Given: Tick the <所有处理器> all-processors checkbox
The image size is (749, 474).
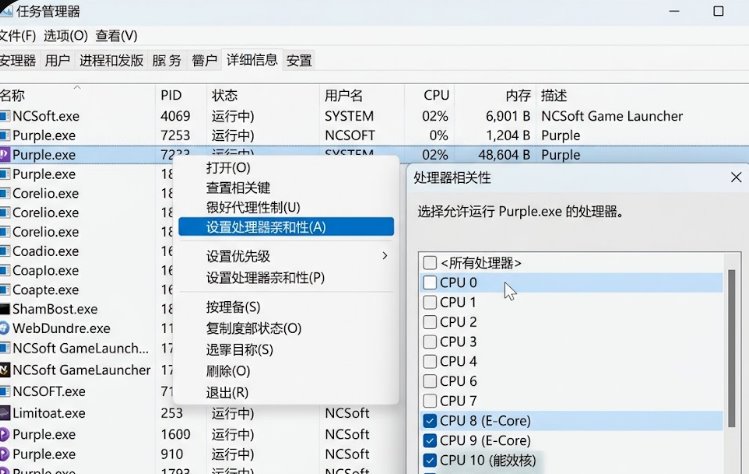Looking at the screenshot, I should (430, 262).
